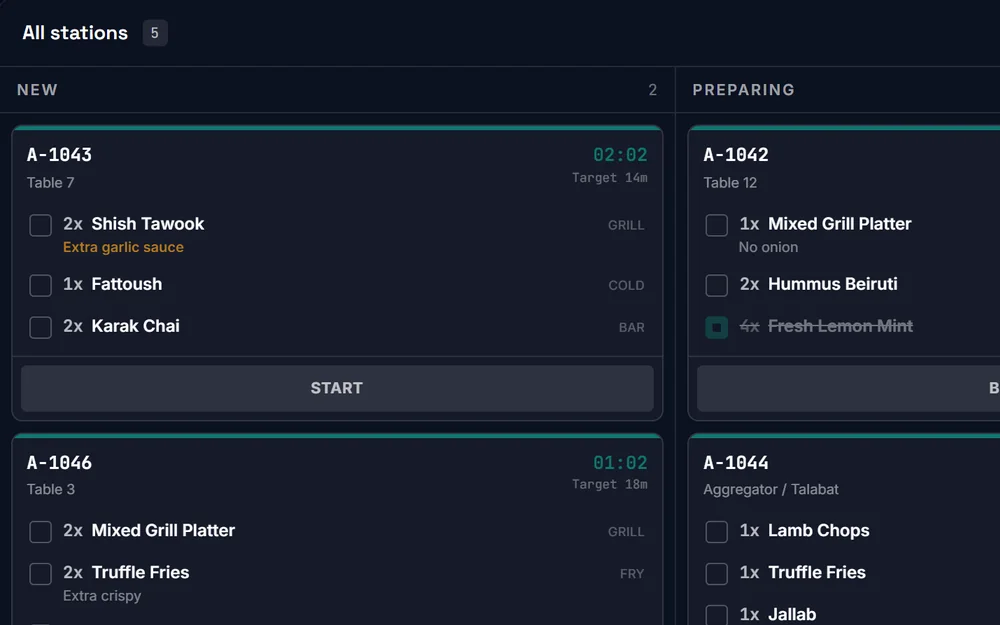Viewport: 1000px width, 625px height.
Task: Tick Hummus Beiruti checkbox
Action: coord(716,285)
